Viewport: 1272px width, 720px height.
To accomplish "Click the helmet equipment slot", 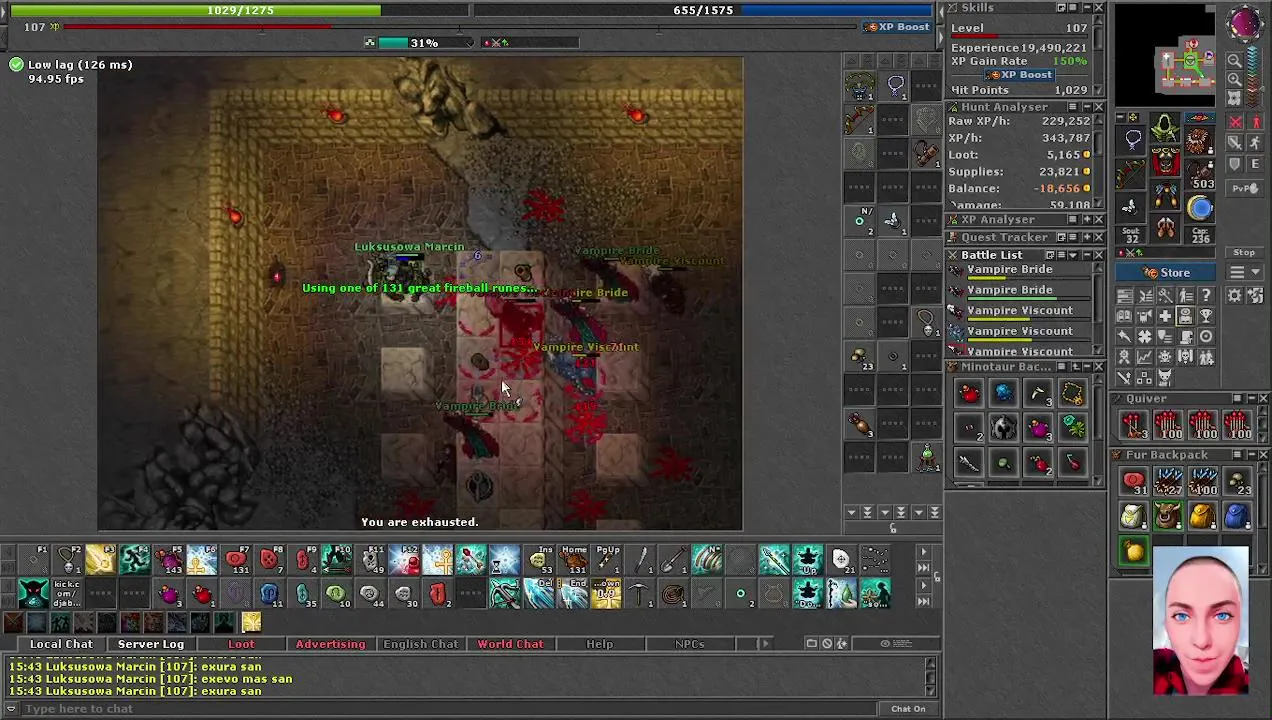I will coord(1165,128).
